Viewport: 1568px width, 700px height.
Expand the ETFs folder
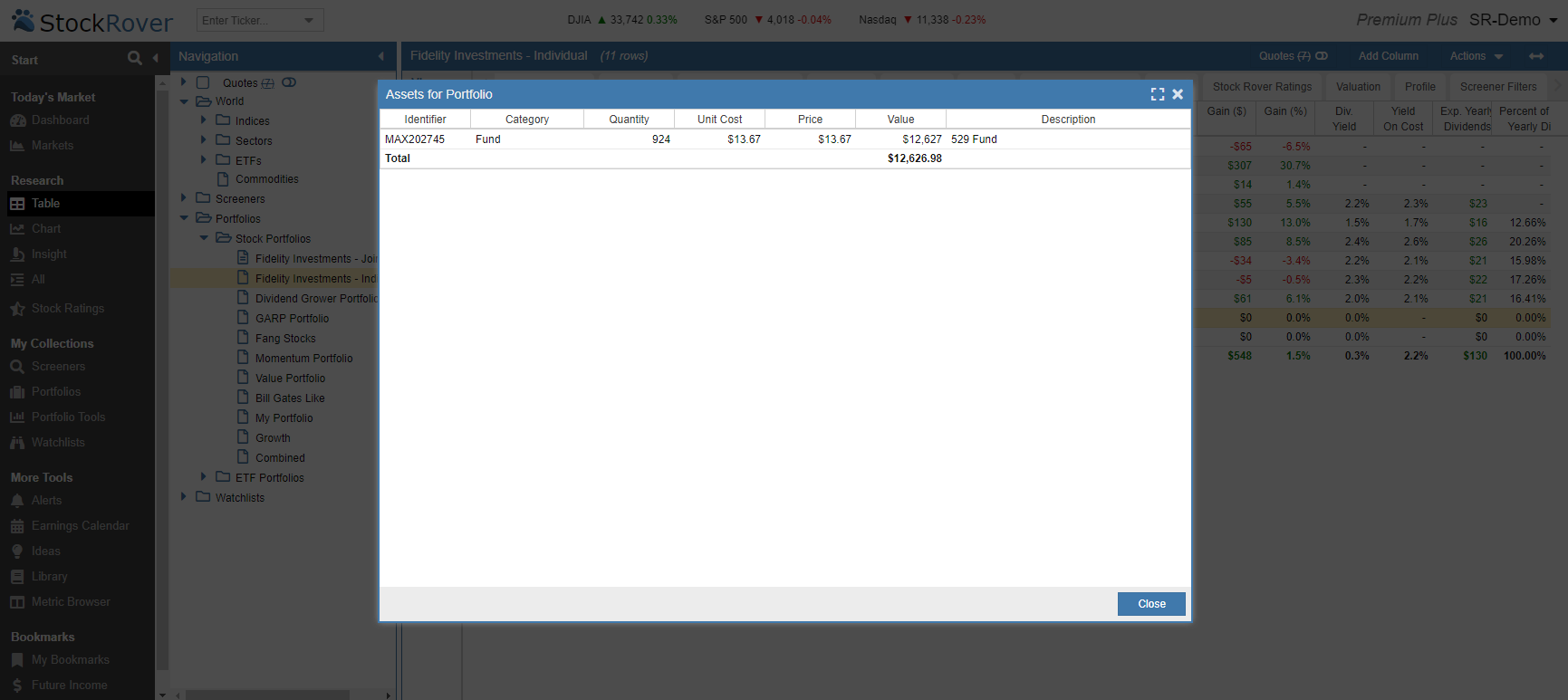coord(204,160)
